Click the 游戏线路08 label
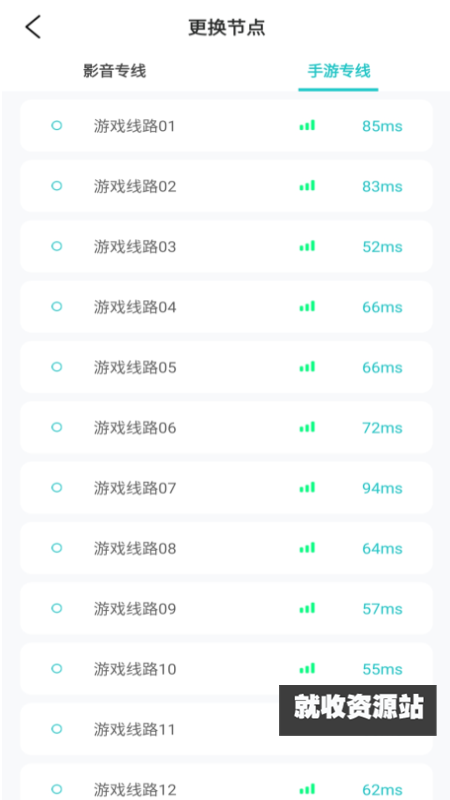450x800 pixels. click(135, 548)
